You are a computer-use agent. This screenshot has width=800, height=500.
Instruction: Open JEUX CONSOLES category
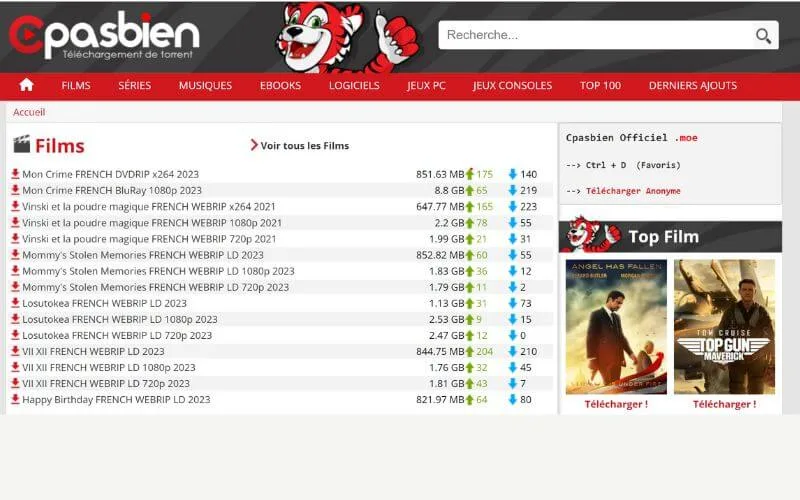[x=512, y=85]
